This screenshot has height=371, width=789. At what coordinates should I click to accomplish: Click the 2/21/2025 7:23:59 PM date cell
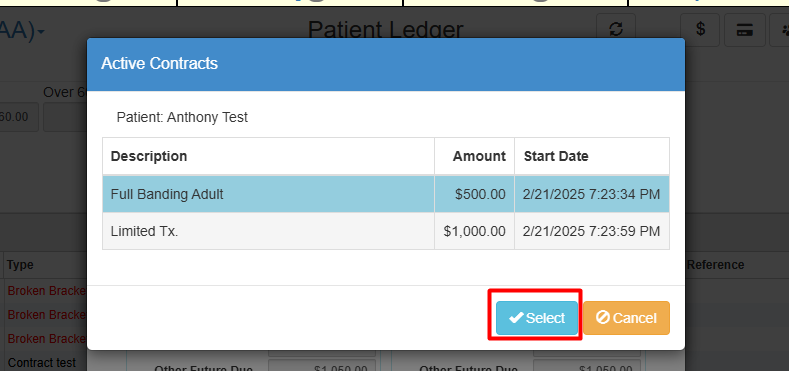592,231
